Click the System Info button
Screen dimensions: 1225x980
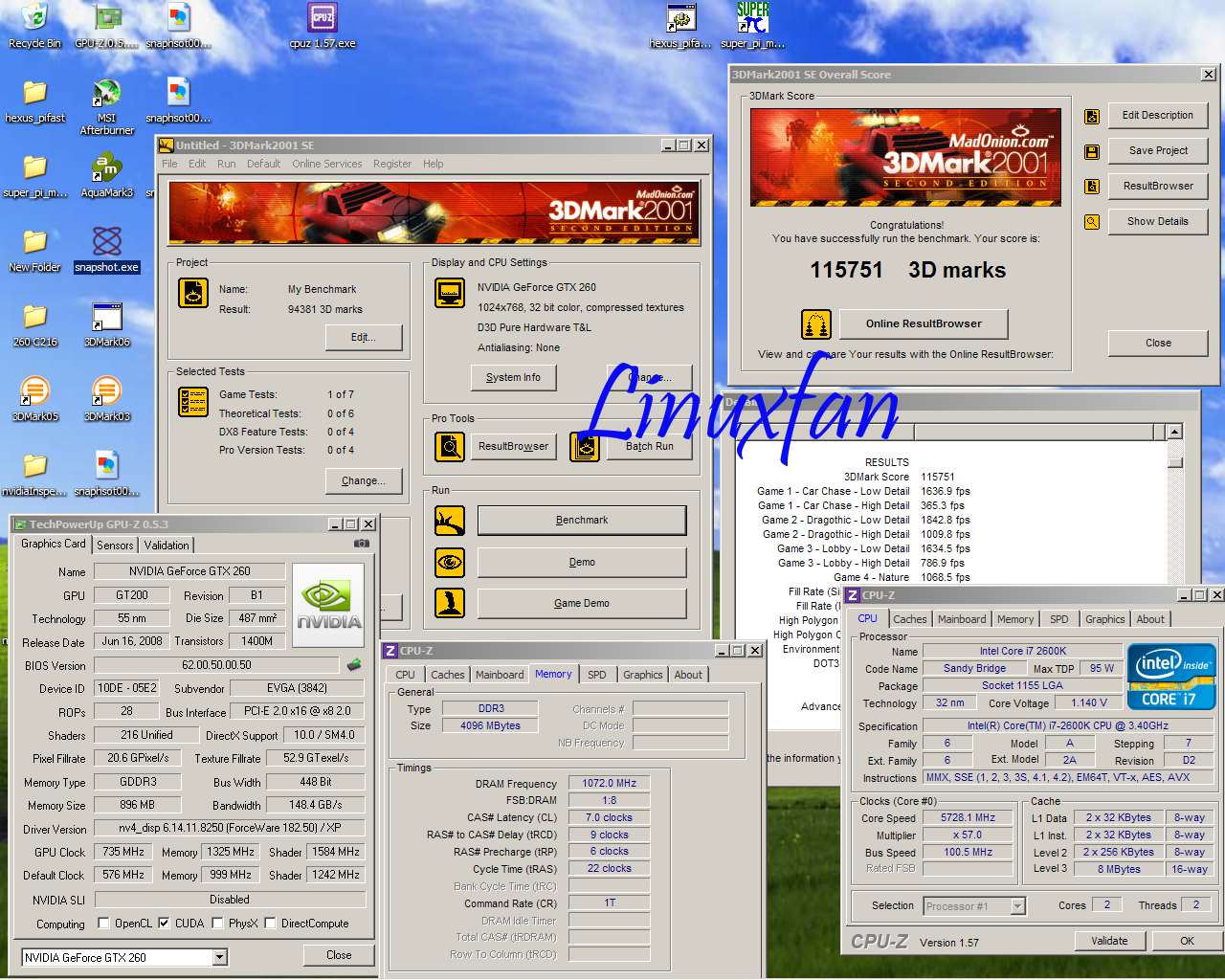click(x=513, y=378)
